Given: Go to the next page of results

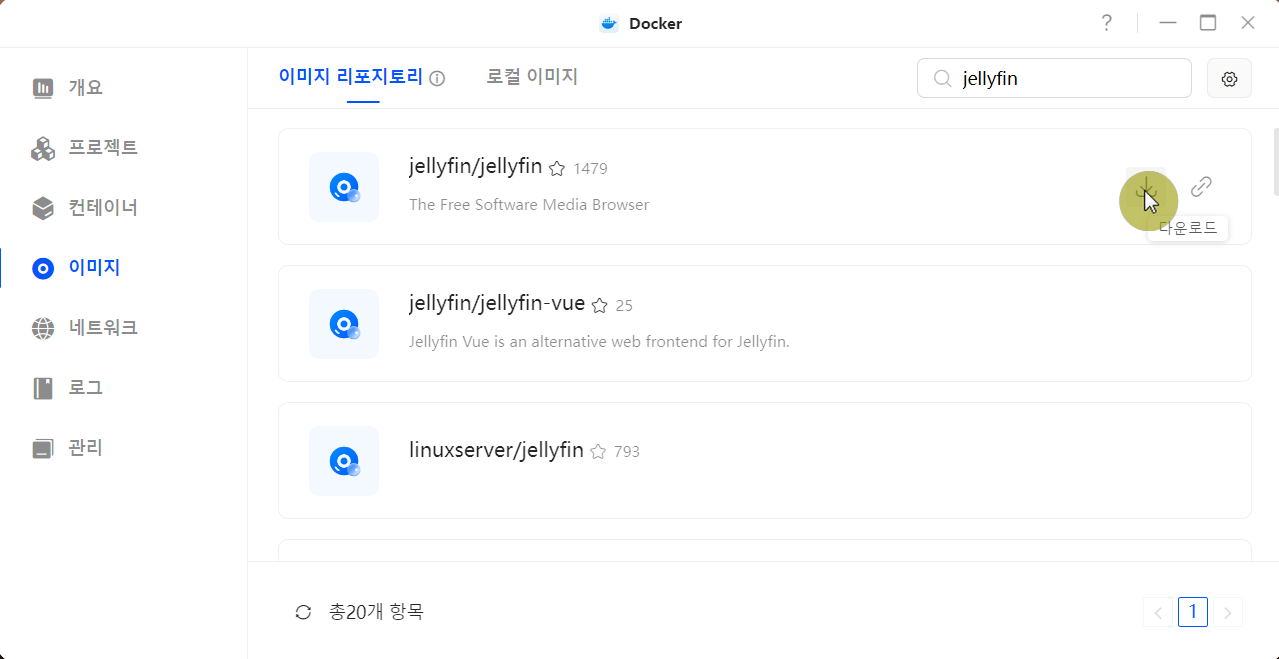Looking at the screenshot, I should coord(1227,611).
